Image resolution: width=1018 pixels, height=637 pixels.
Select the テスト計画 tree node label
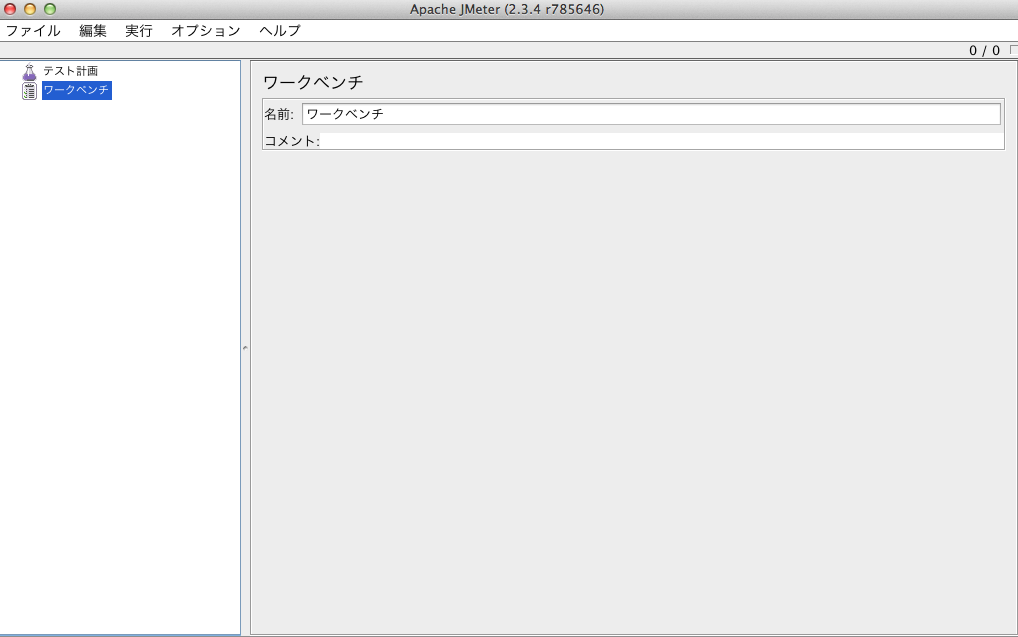coord(71,71)
